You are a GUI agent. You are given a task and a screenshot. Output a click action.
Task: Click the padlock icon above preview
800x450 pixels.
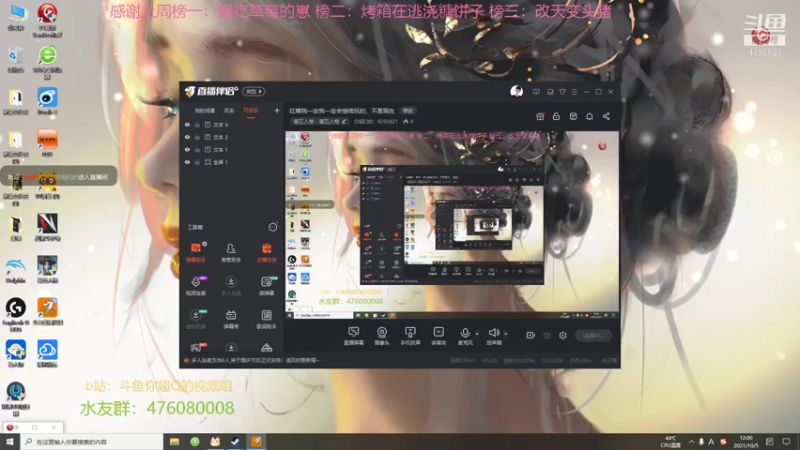click(556, 116)
